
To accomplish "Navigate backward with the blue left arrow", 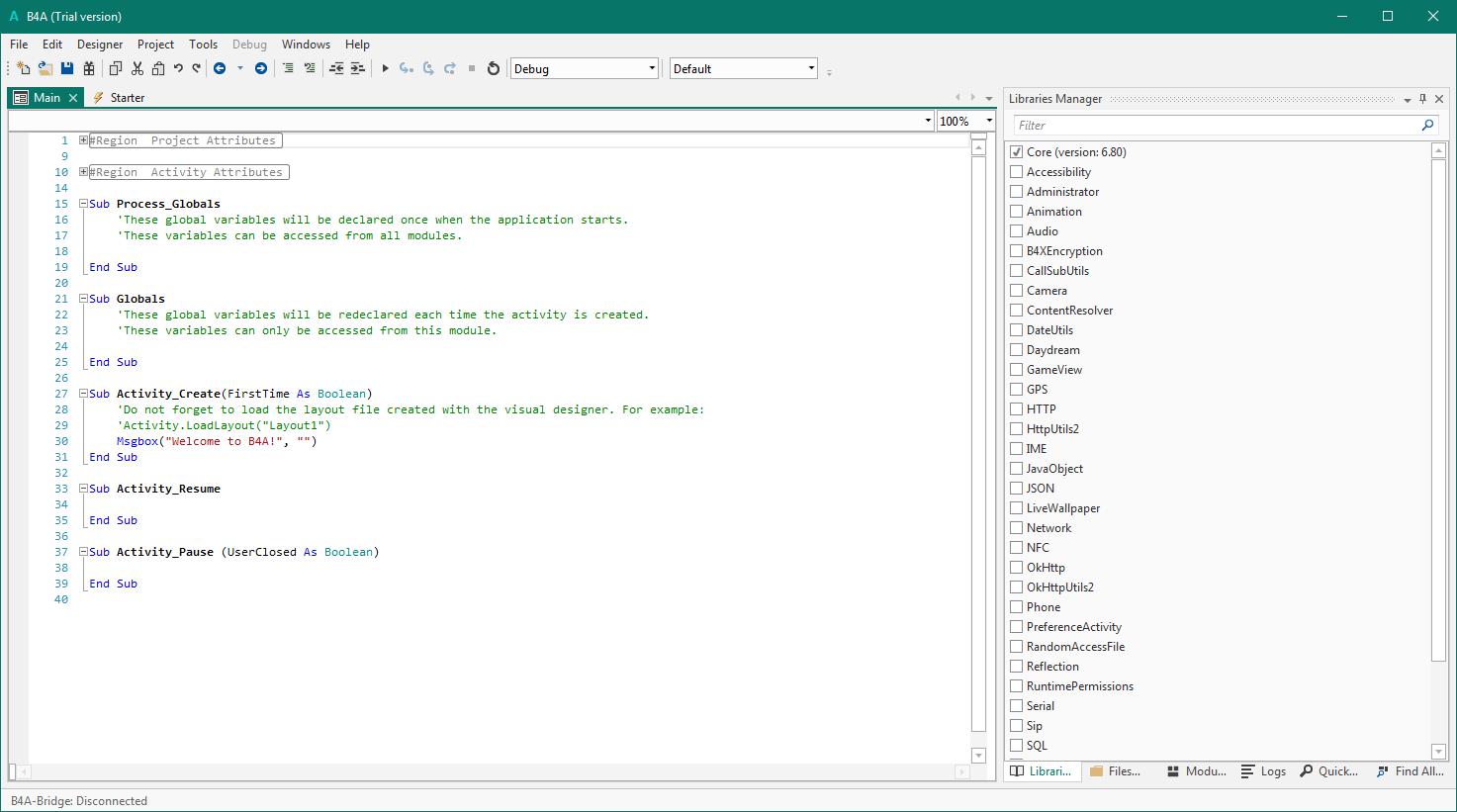I will (220, 68).
